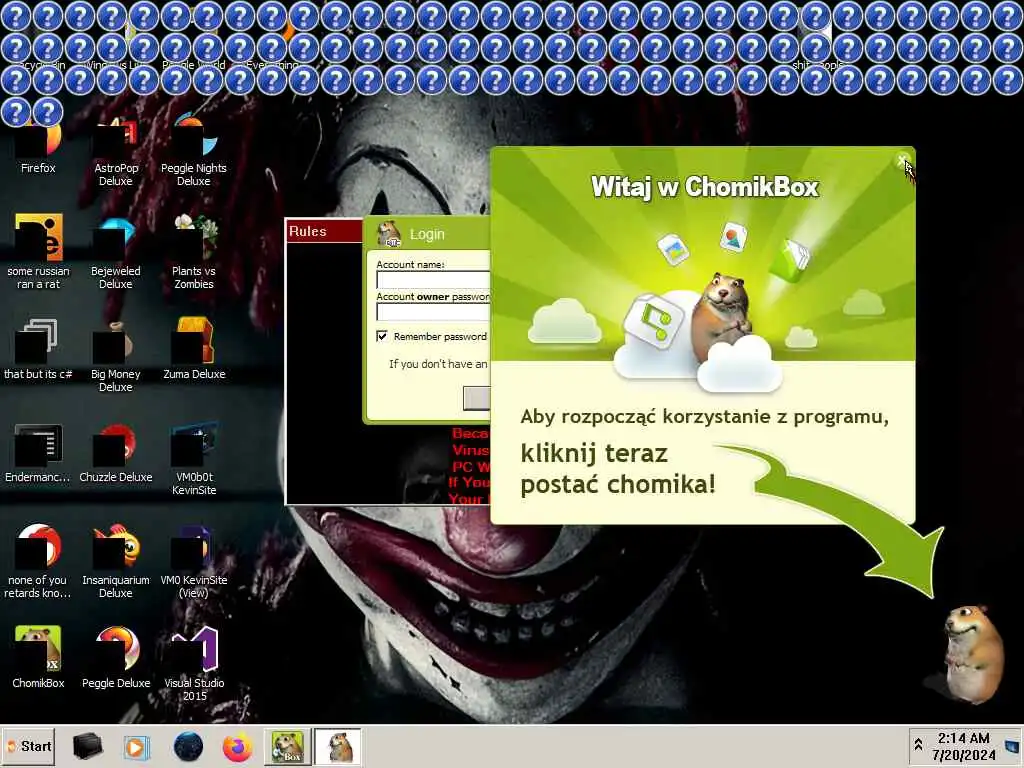Click the monitor icon in system tray

1012,746
